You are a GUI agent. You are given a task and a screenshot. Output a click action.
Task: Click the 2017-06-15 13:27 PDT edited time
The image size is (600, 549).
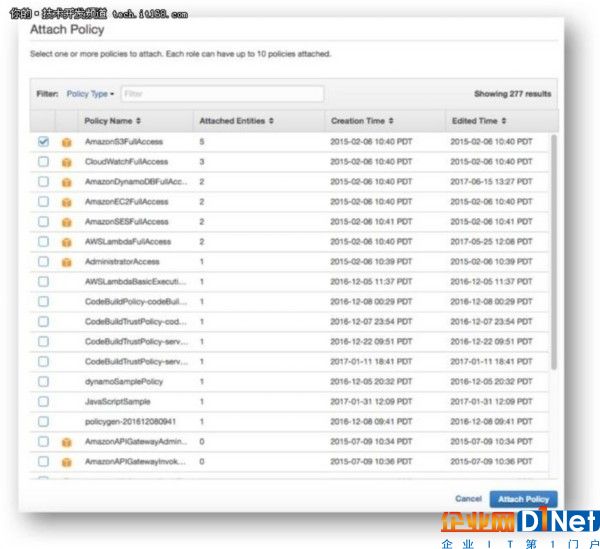(x=491, y=181)
